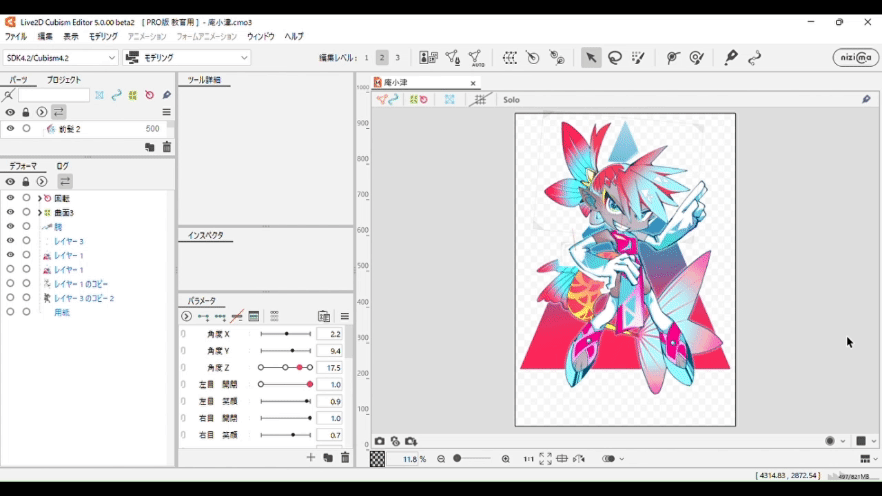Toggle lock circle for 回転
882x496 pixels.
click(x=26, y=198)
